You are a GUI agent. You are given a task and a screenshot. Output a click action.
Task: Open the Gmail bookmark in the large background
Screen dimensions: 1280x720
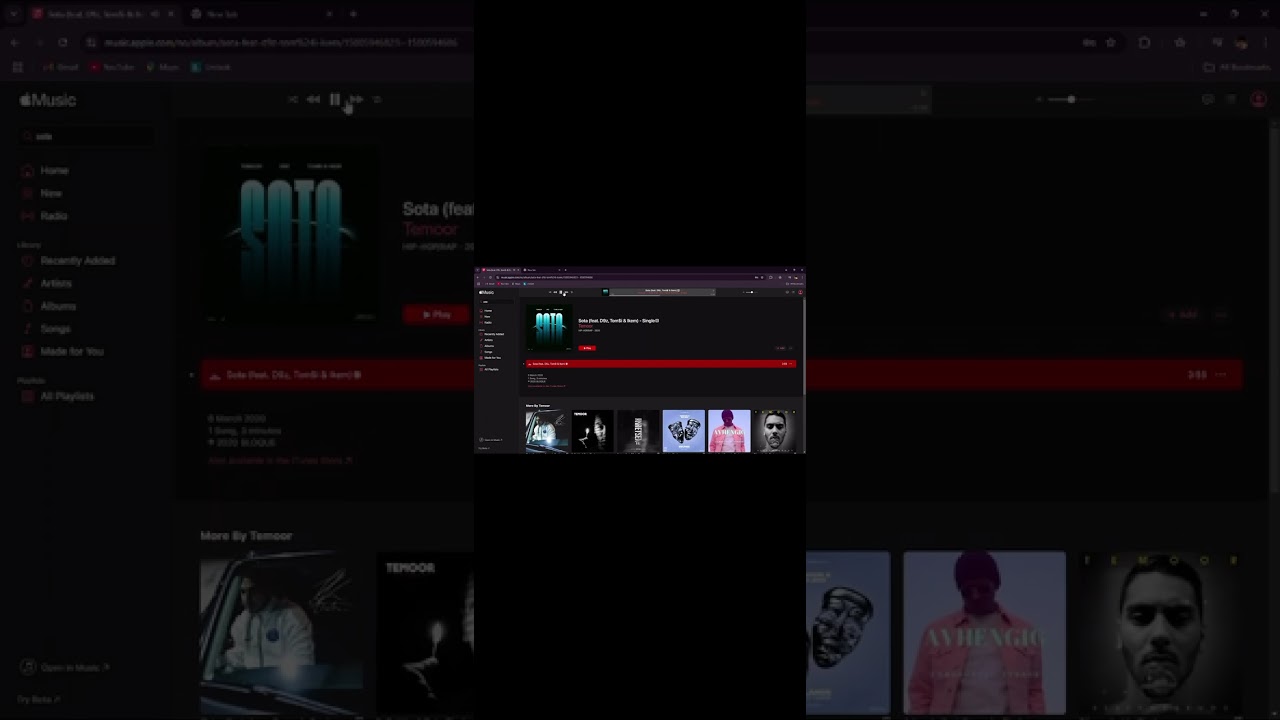[61, 67]
